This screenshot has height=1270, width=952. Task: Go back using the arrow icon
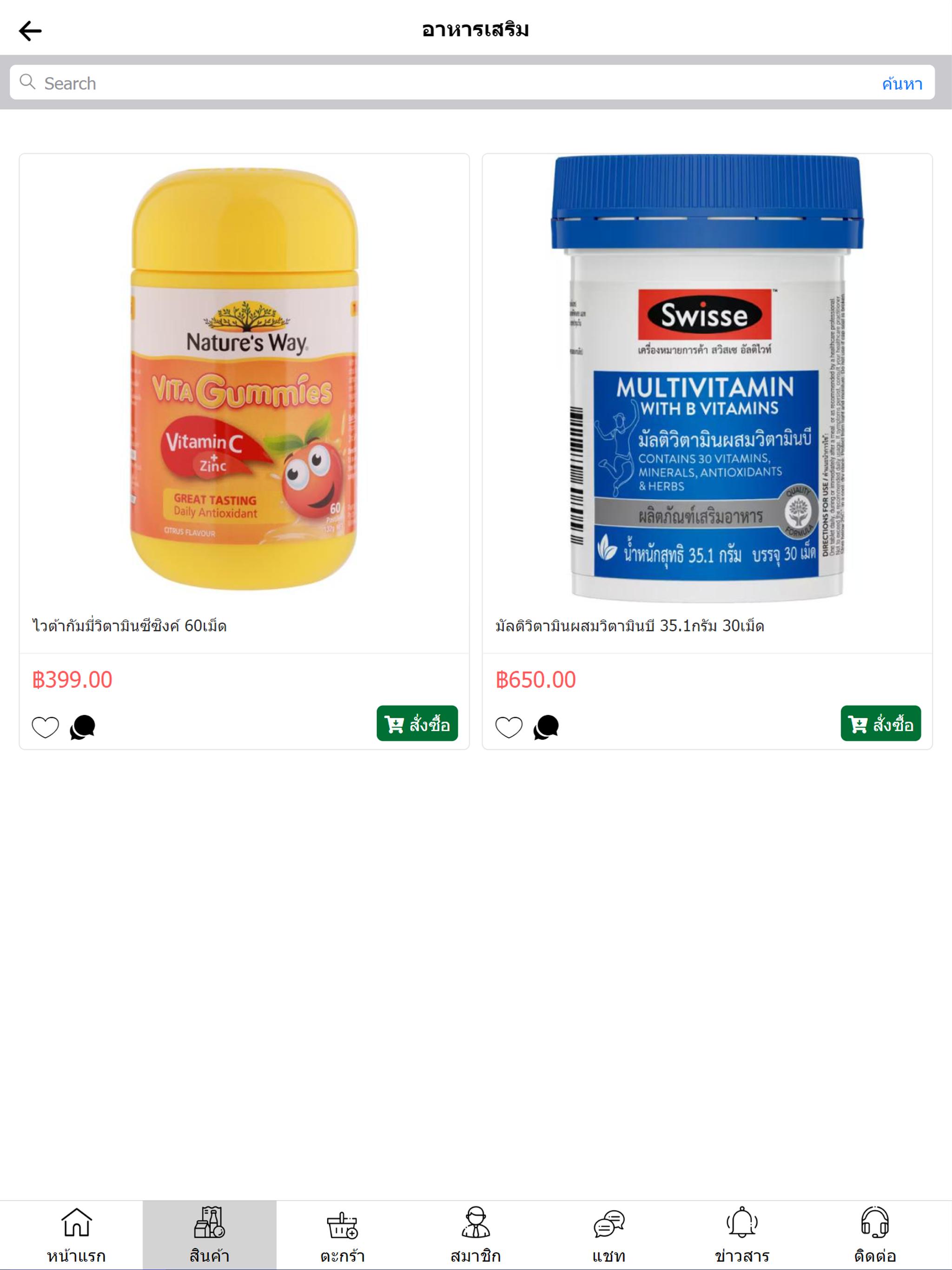coord(30,30)
